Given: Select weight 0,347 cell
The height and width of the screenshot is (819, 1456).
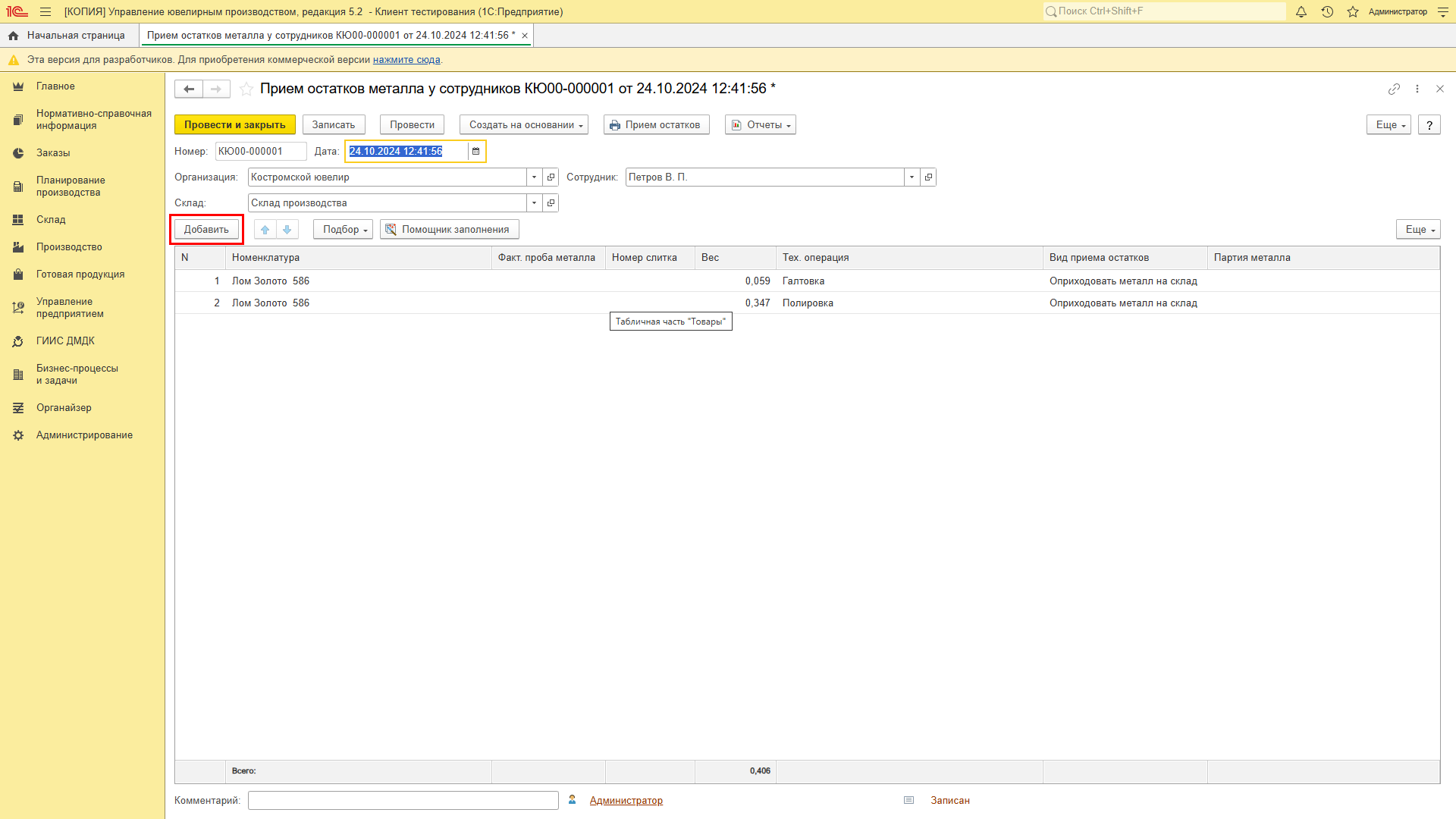Looking at the screenshot, I should [736, 303].
